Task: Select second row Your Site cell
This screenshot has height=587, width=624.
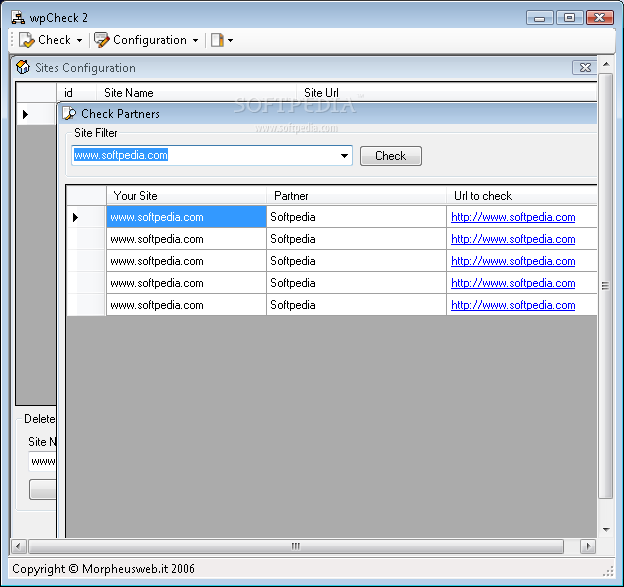Action: click(186, 239)
